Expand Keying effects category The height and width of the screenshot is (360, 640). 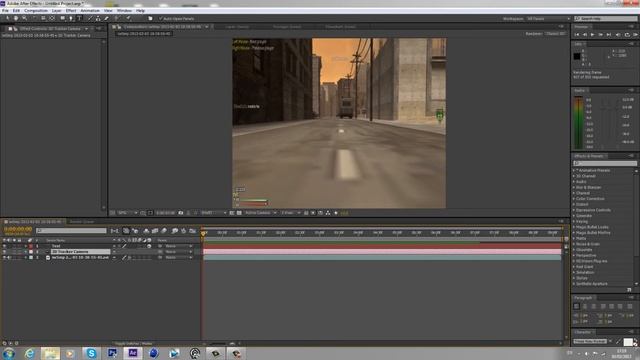click(574, 221)
